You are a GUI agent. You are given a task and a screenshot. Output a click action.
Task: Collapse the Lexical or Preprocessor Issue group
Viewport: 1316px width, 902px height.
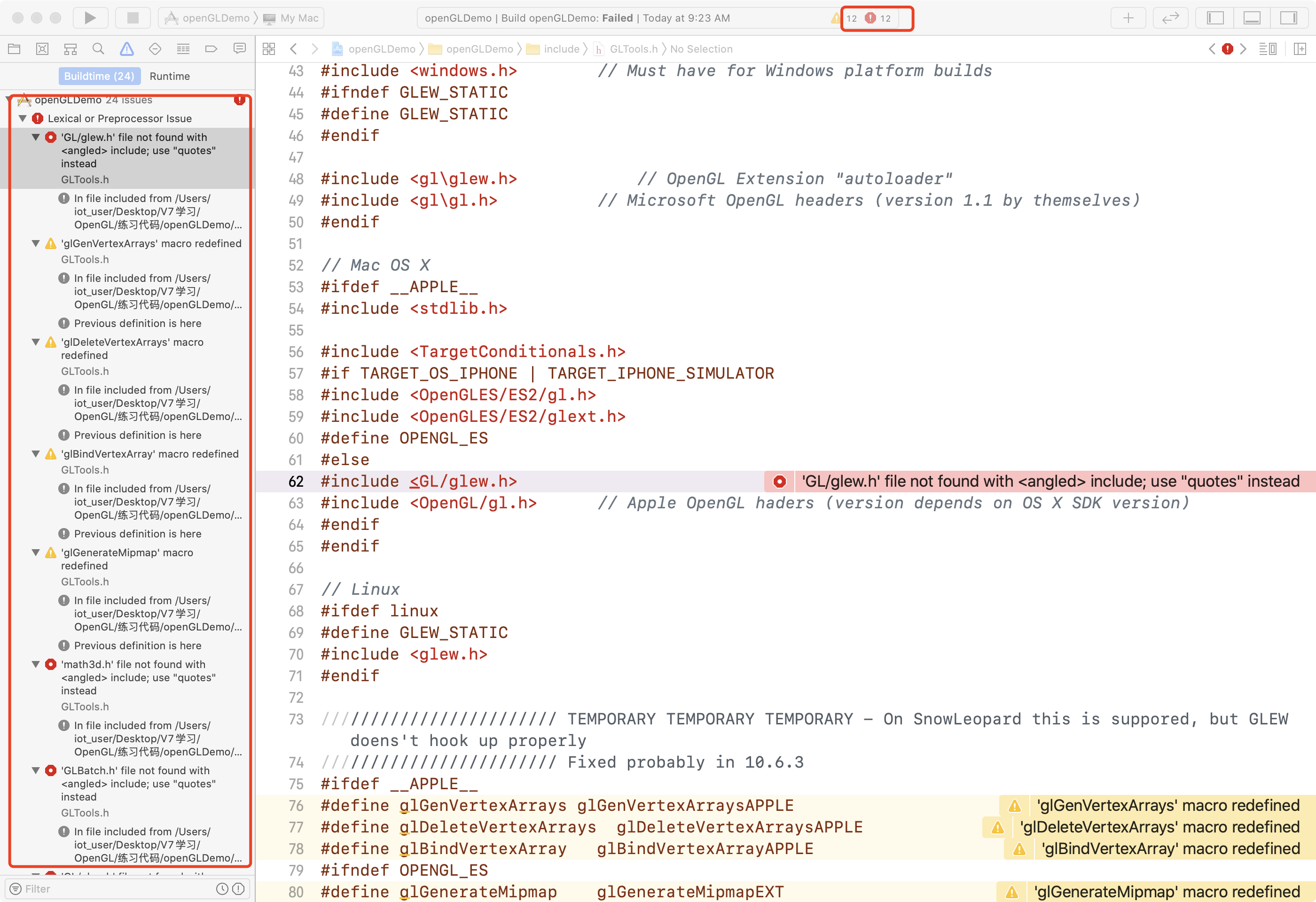23,118
